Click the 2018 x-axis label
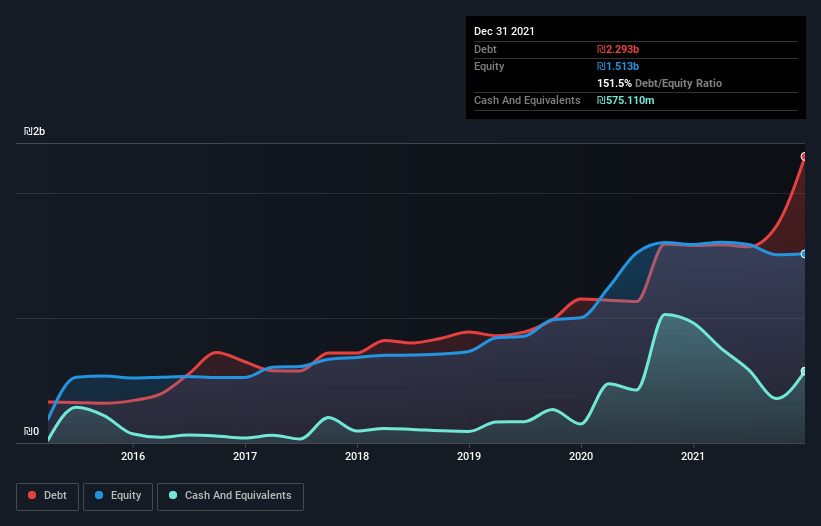Image resolution: width=821 pixels, height=526 pixels. pyautogui.click(x=357, y=456)
